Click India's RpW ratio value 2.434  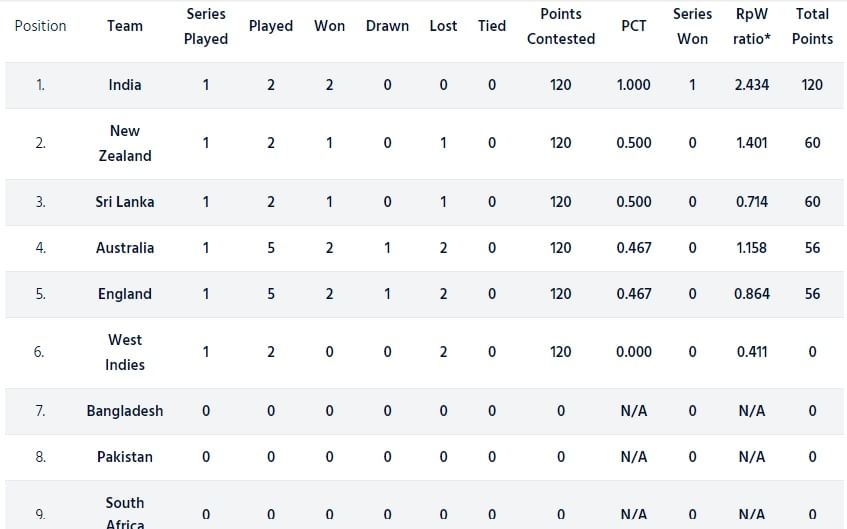pos(752,85)
